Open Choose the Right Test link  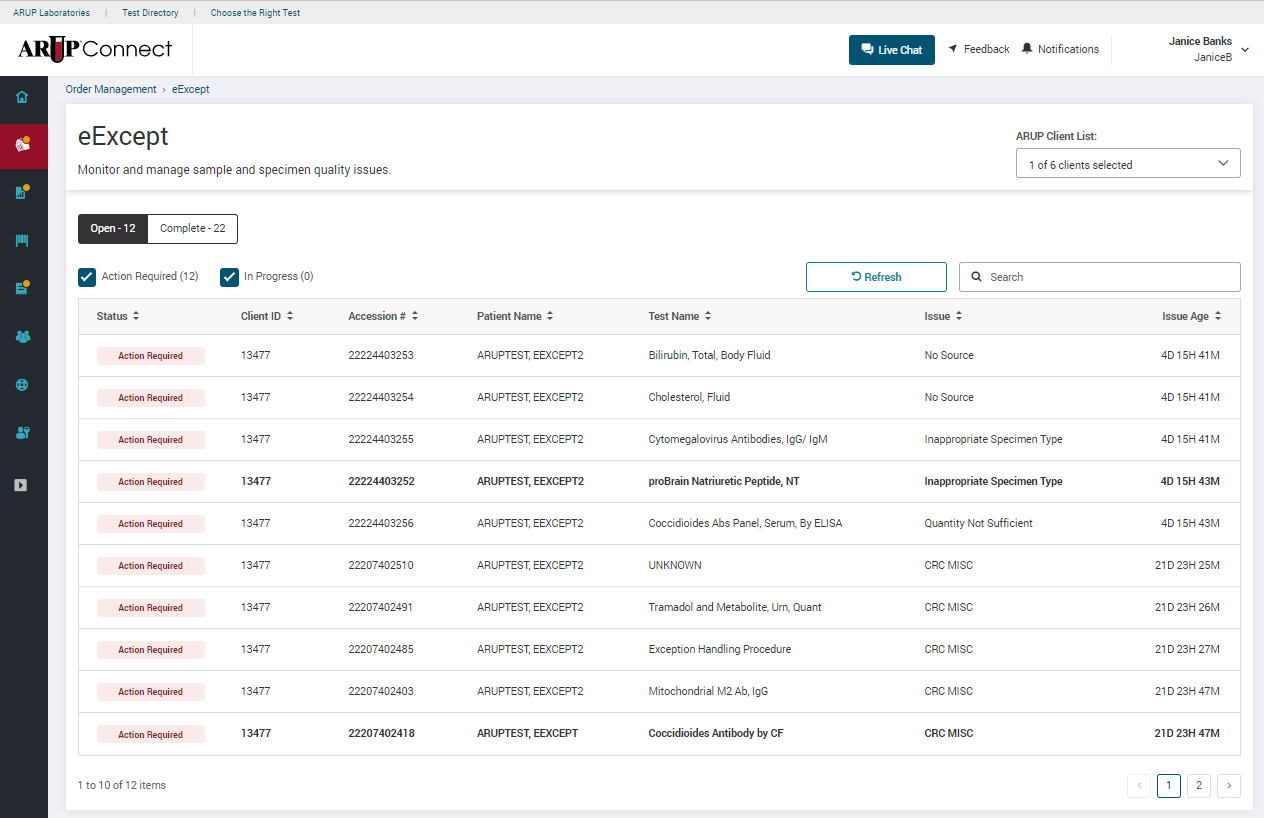pos(255,13)
